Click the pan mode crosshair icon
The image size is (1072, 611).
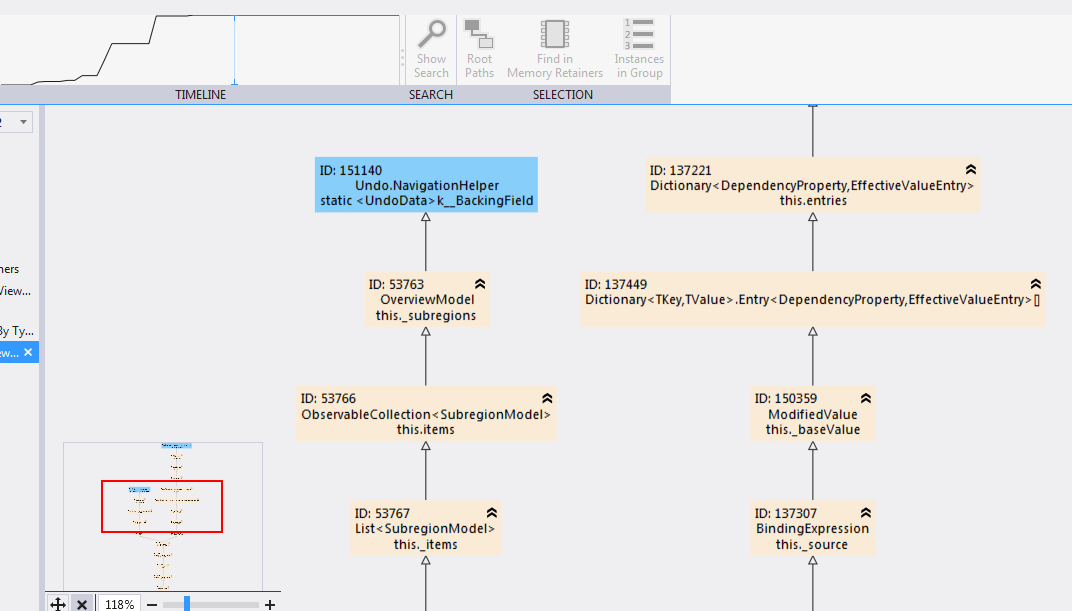pos(58,603)
